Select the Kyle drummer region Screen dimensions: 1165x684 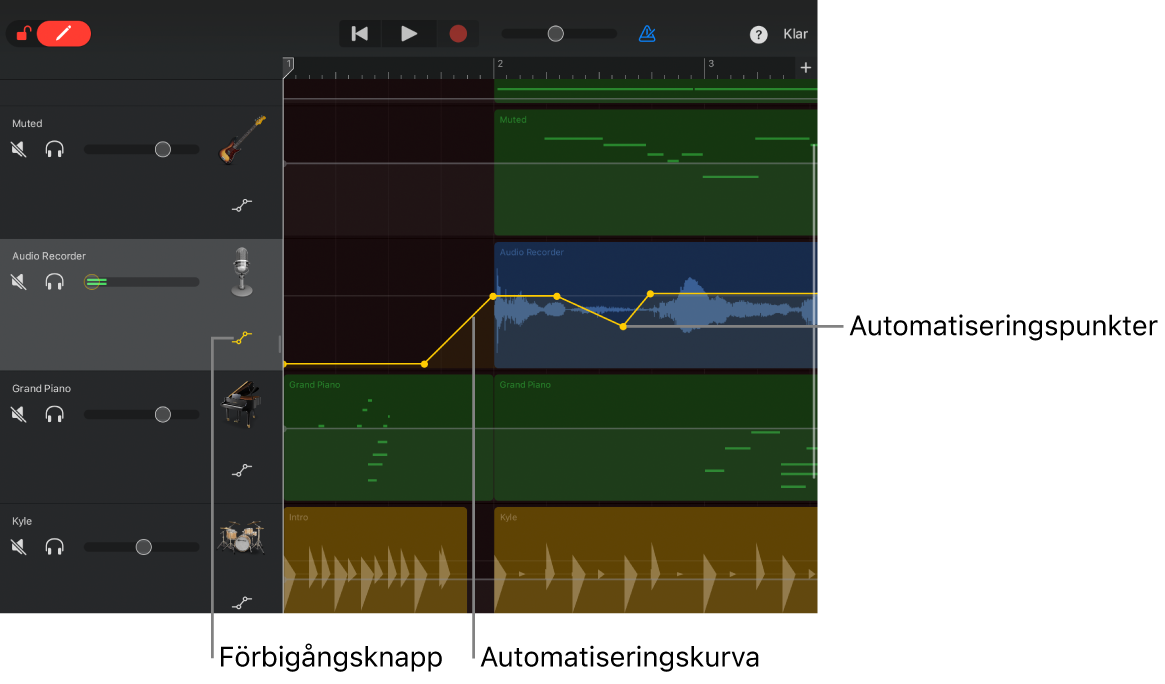tap(655, 560)
